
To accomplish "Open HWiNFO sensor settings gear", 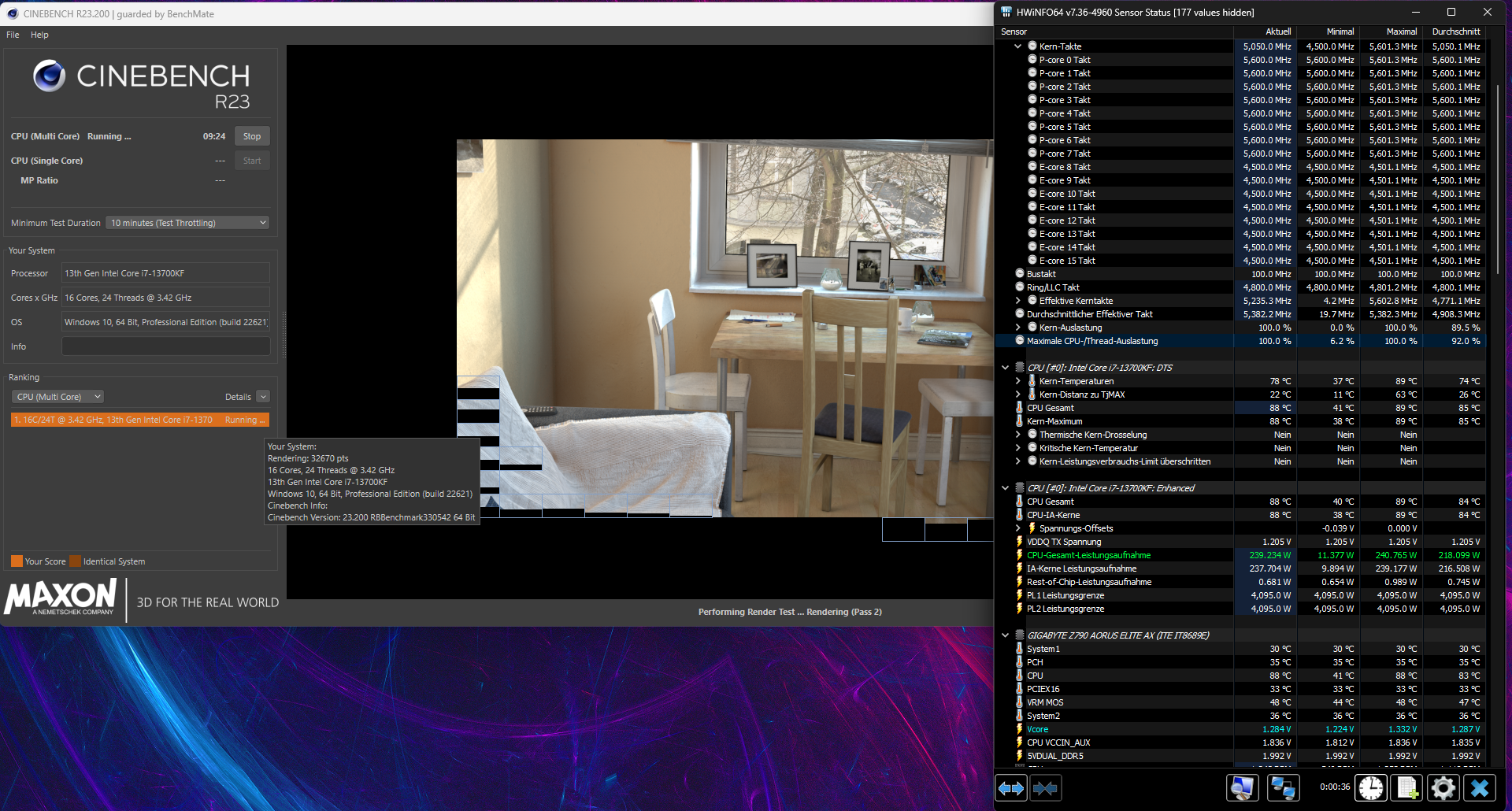I will point(1443,787).
